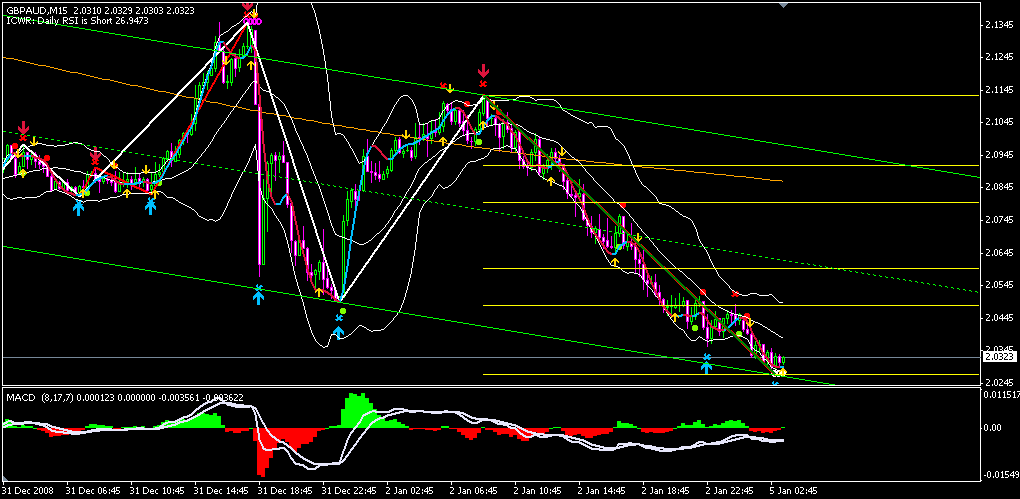Image resolution: width=1020 pixels, height=499 pixels.
Task: Click the blue up arrow near 31 Dec 06:45
Action: pyautogui.click(x=78, y=207)
